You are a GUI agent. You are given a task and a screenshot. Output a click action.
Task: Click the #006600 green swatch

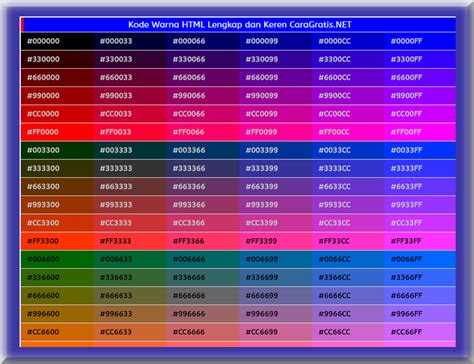(57, 259)
